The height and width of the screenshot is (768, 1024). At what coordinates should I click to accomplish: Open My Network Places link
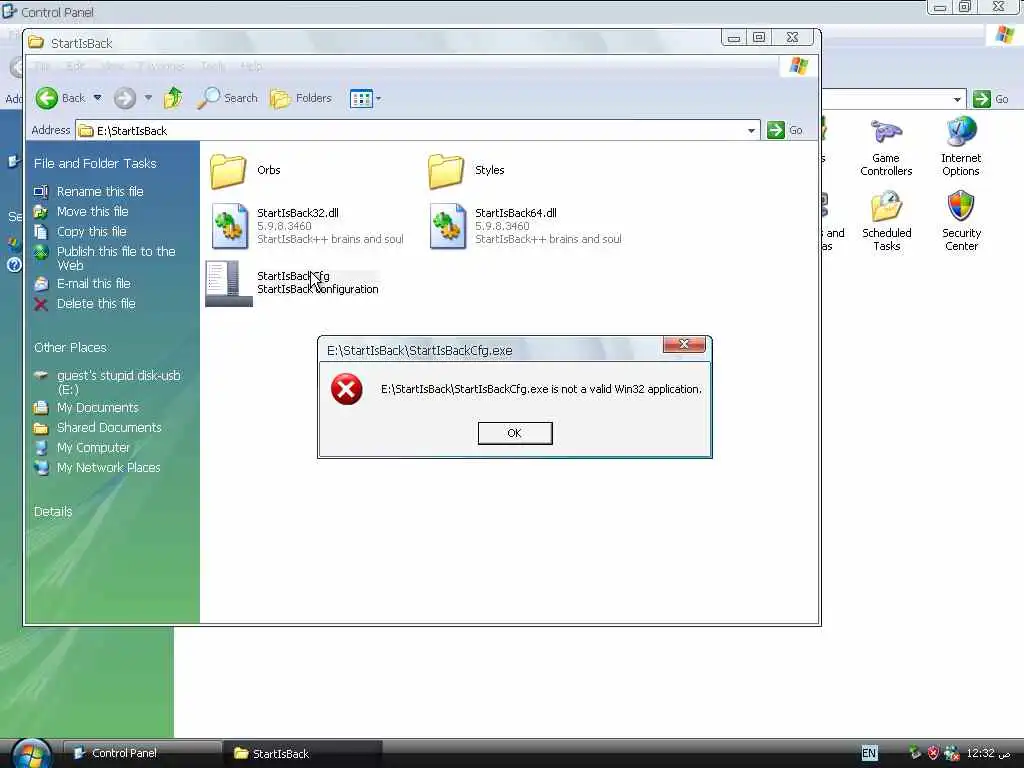pyautogui.click(x=108, y=468)
